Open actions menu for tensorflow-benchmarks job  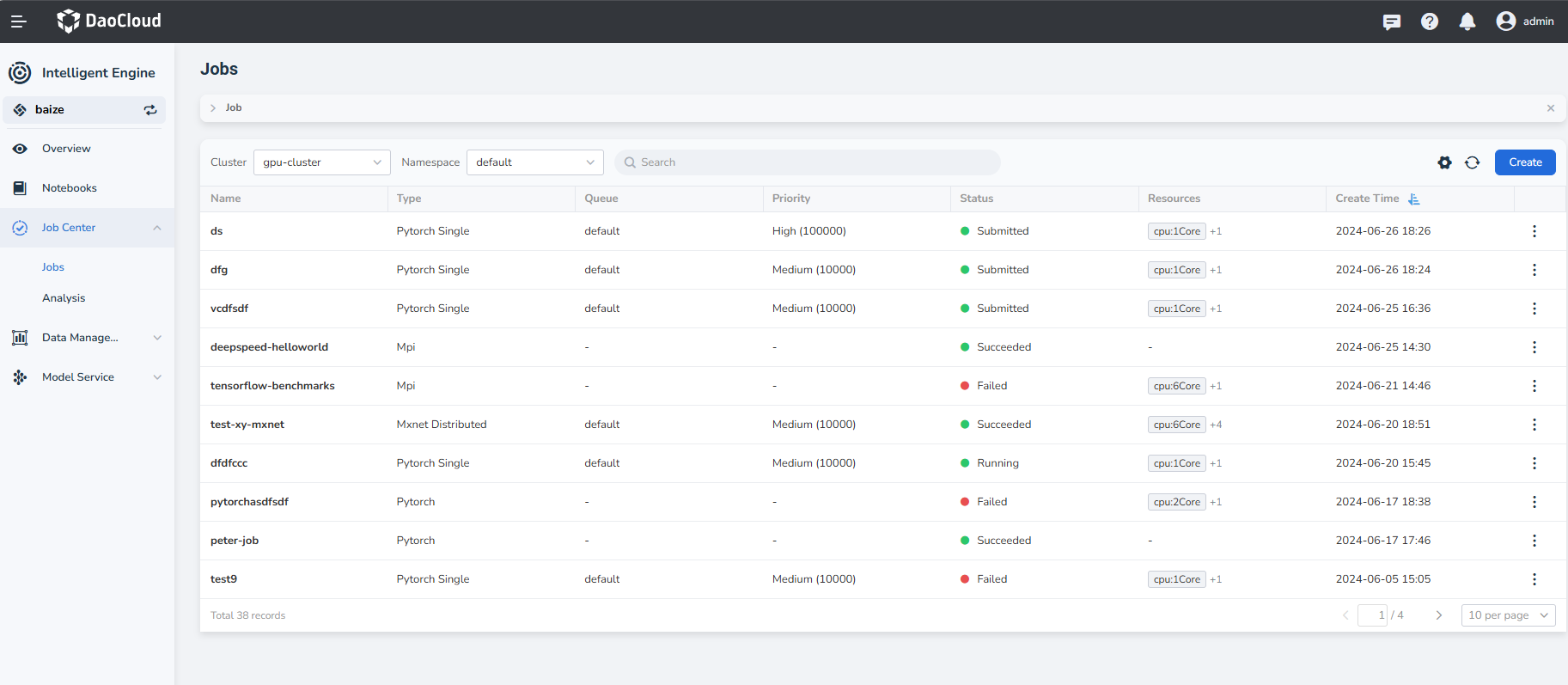[1534, 386]
